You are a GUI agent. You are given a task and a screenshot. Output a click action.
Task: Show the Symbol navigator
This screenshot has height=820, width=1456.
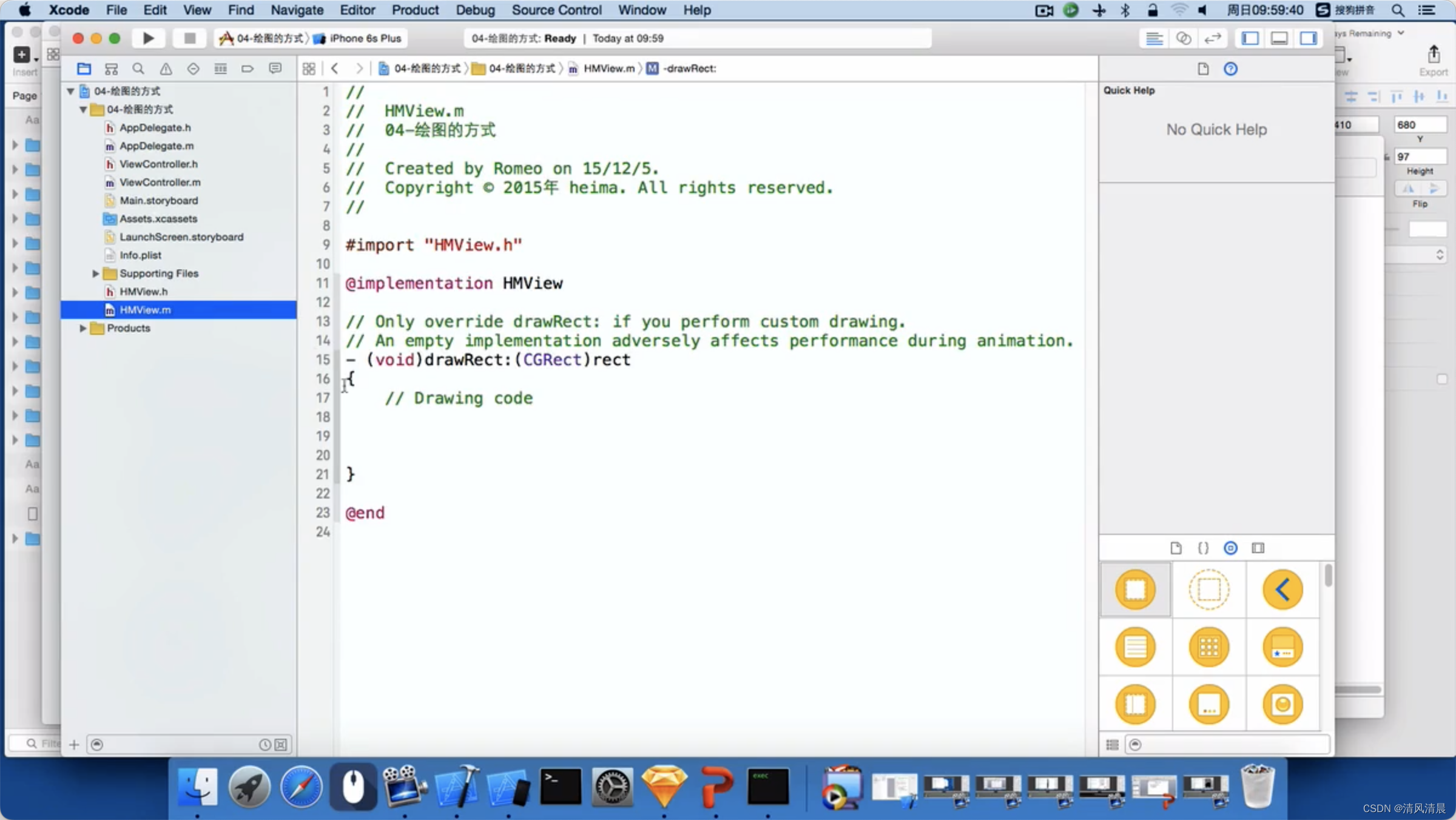(111, 69)
